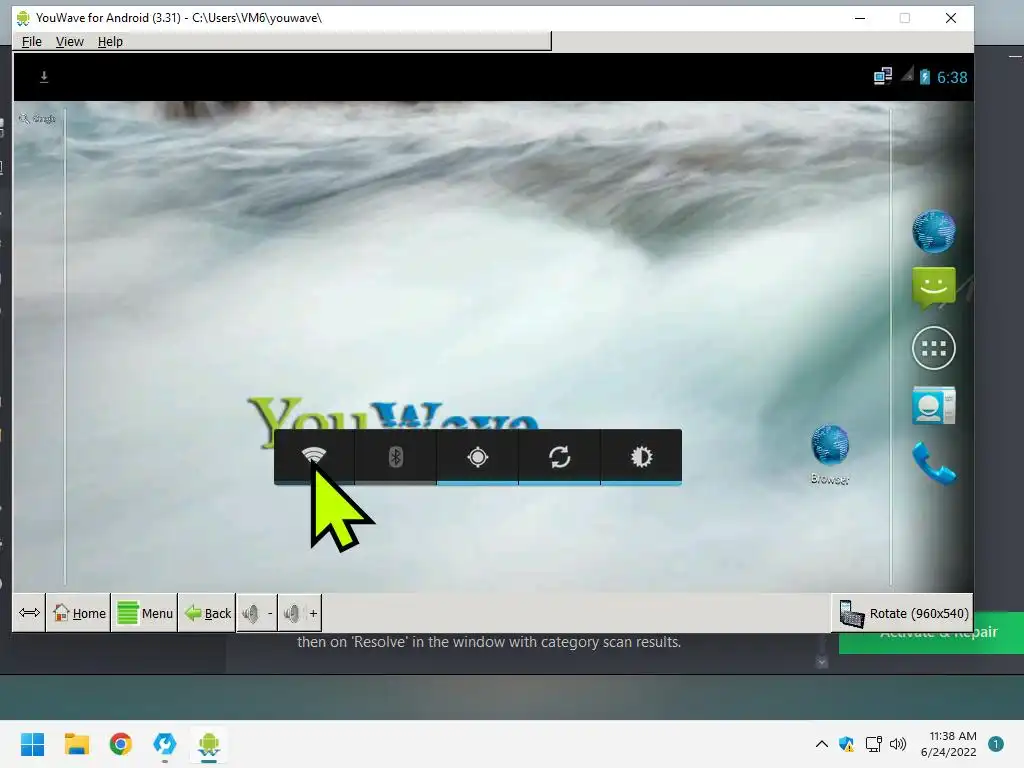
Task: Open the File menu
Action: tap(31, 41)
